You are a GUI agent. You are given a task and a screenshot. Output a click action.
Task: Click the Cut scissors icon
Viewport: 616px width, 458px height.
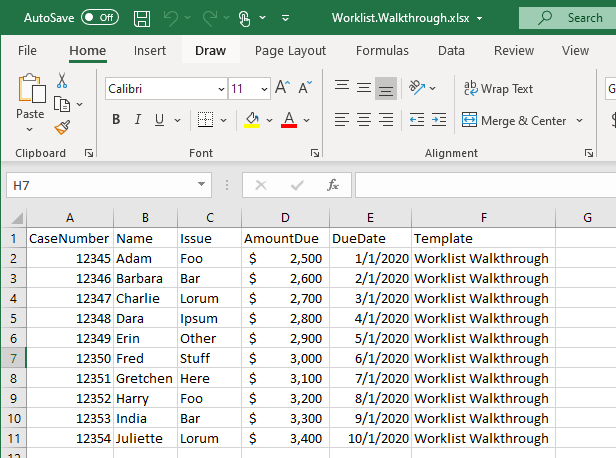[62, 80]
